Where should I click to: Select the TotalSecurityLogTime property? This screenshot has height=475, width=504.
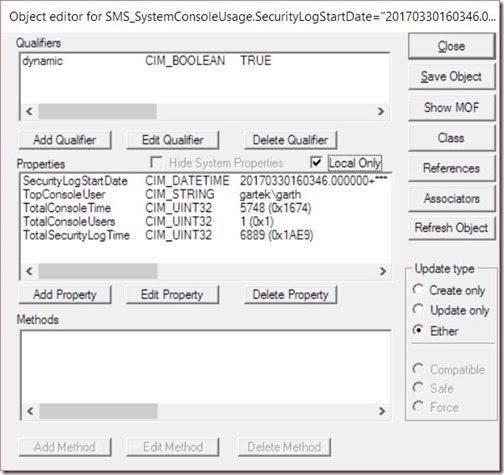pos(205,235)
